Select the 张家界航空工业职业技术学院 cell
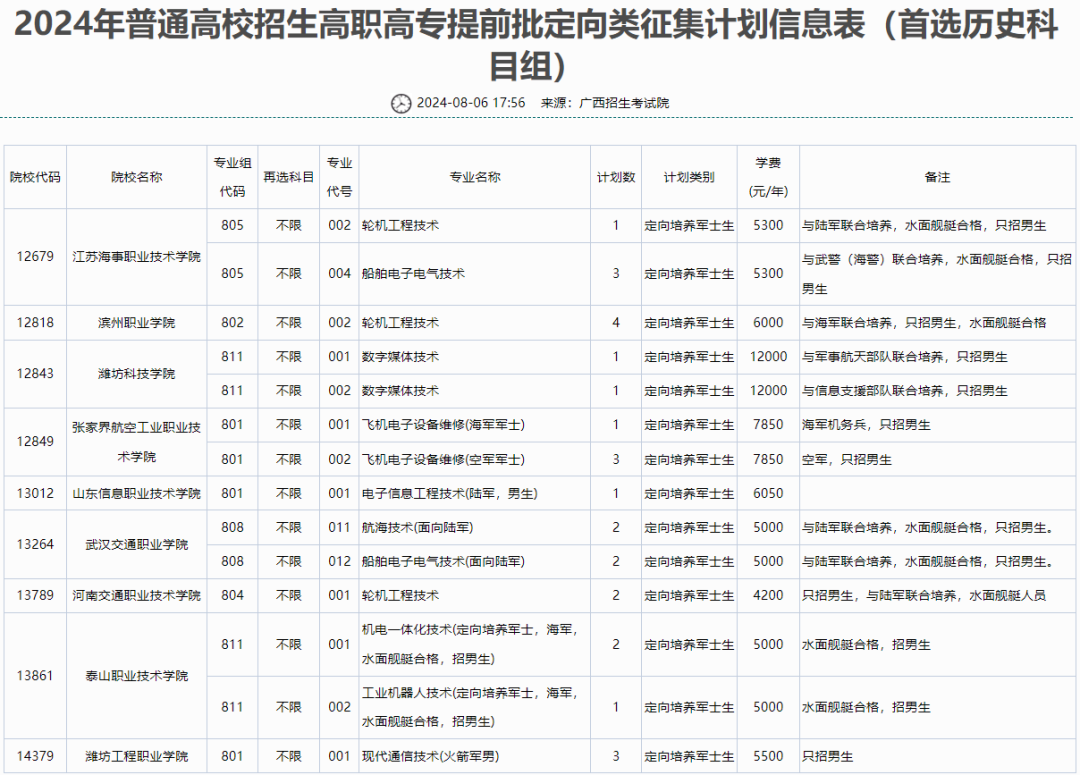1080x775 pixels. point(136,442)
